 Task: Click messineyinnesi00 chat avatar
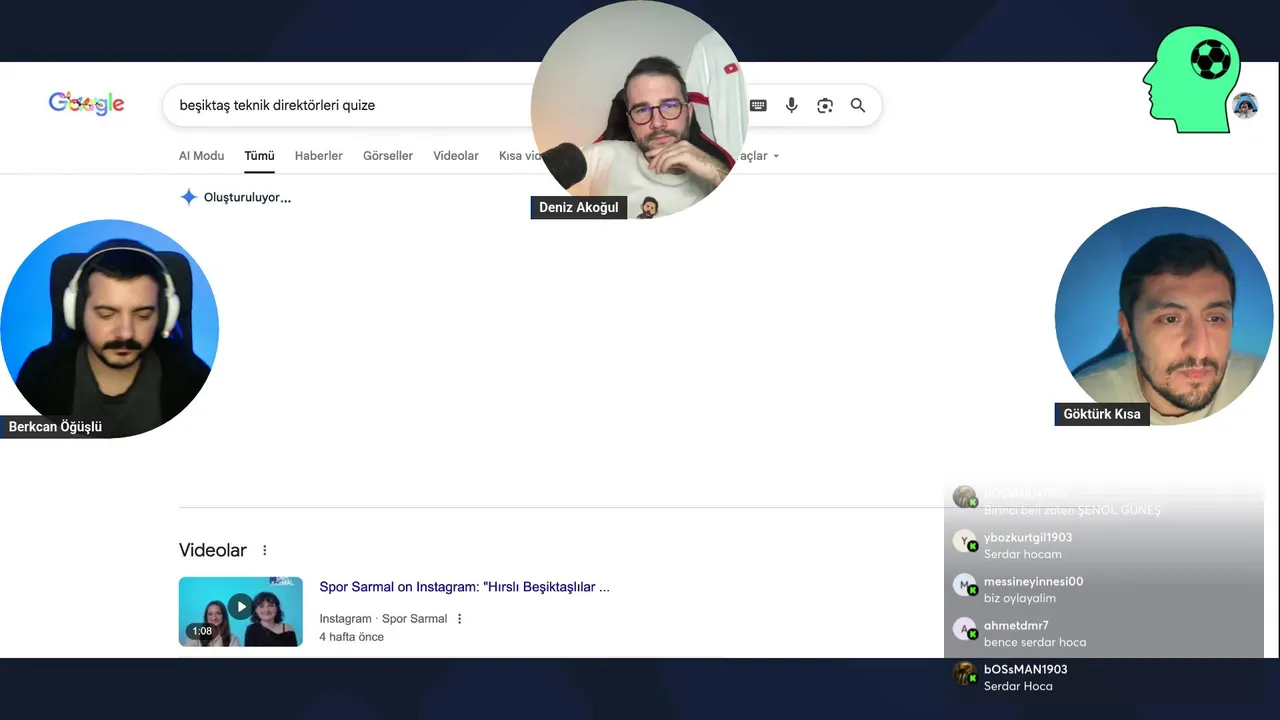pos(964,585)
